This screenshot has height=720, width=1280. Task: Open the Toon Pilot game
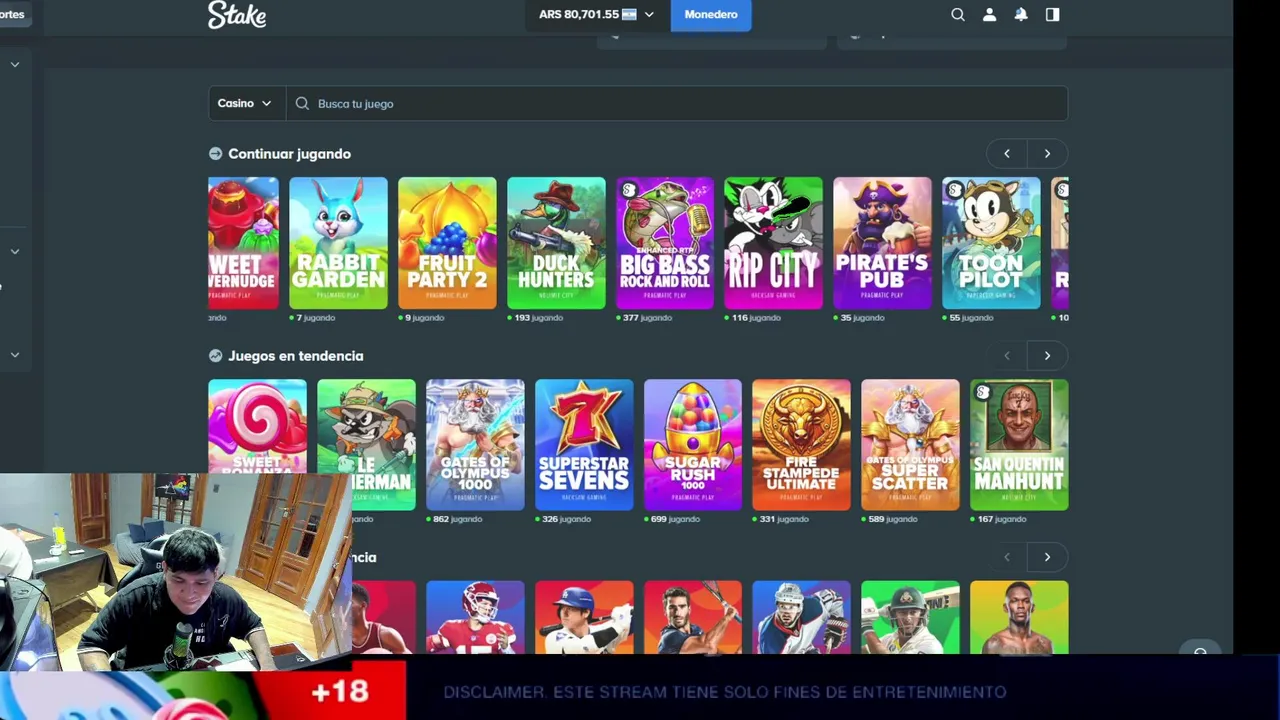click(x=991, y=243)
